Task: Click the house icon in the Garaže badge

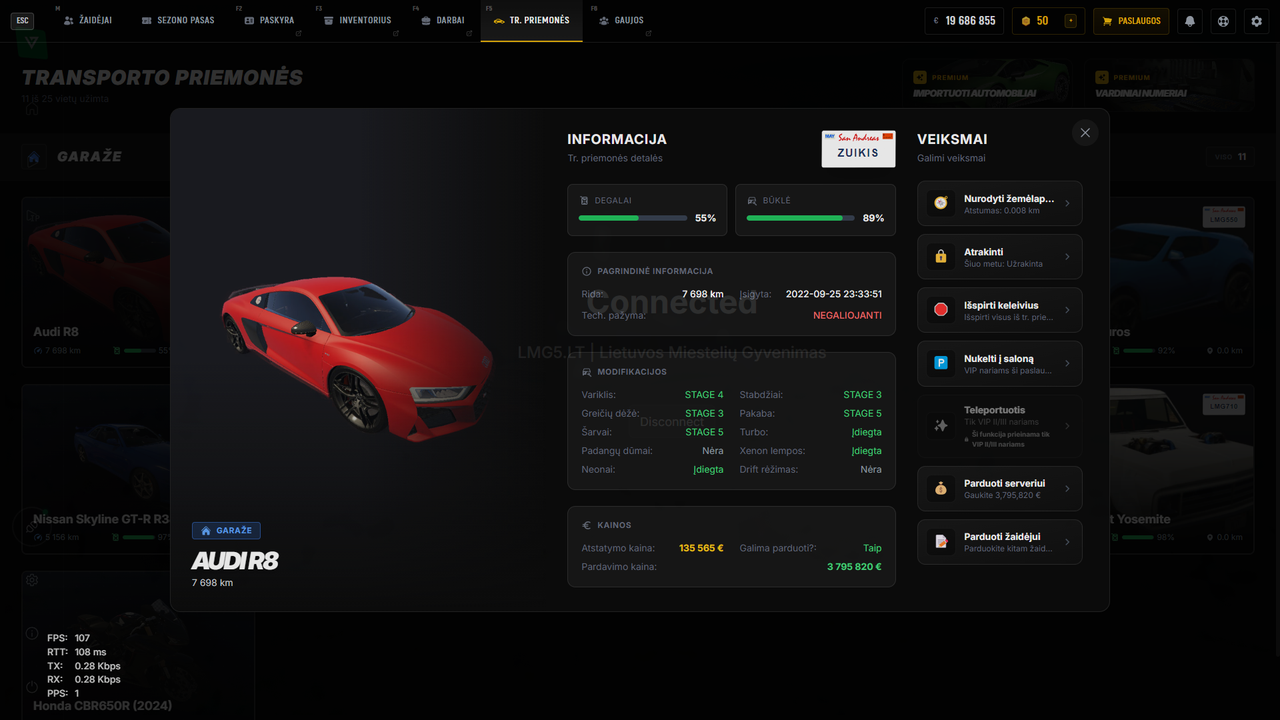Action: (206, 531)
